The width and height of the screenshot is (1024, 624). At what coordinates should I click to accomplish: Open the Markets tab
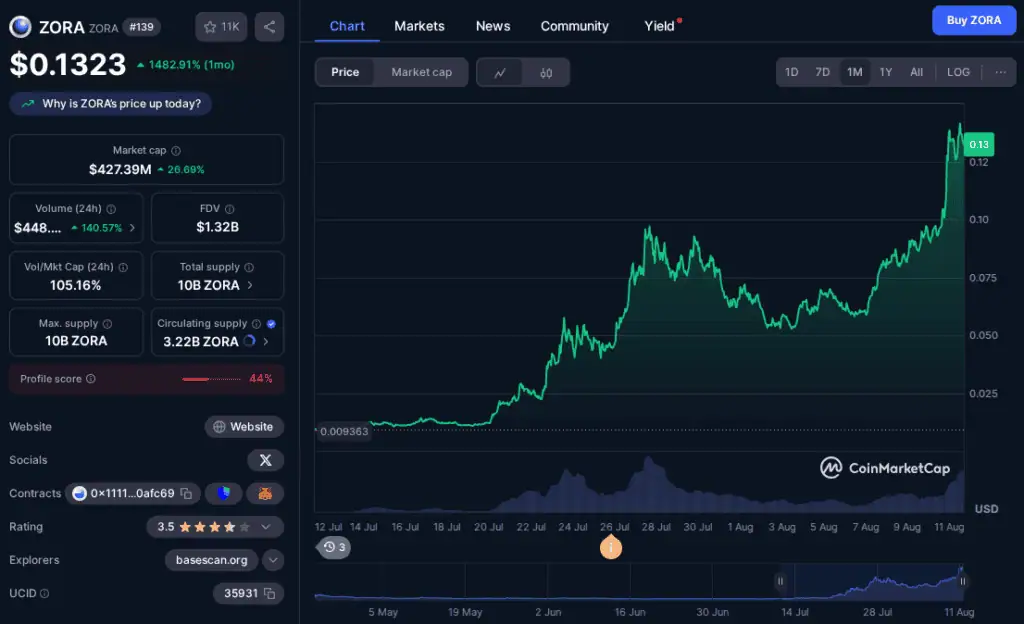(419, 26)
